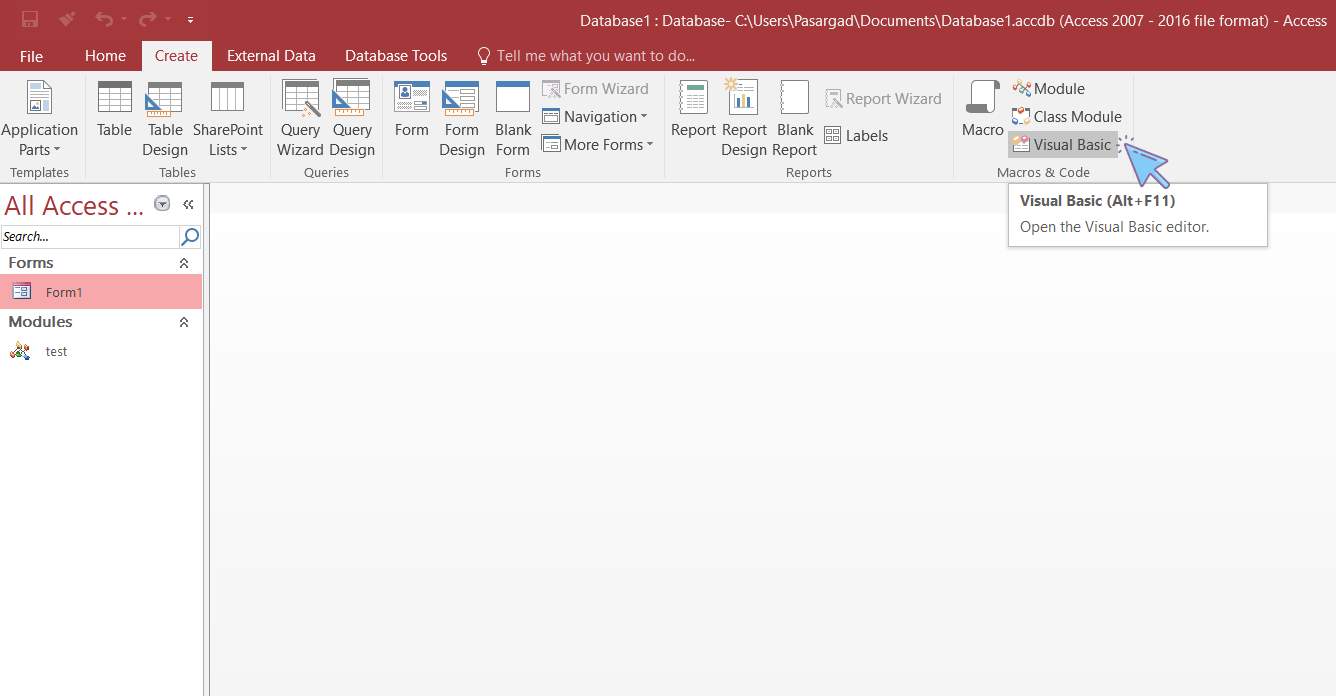Viewport: 1336px width, 696px height.
Task: Create a table with Table Design
Action: (x=164, y=113)
